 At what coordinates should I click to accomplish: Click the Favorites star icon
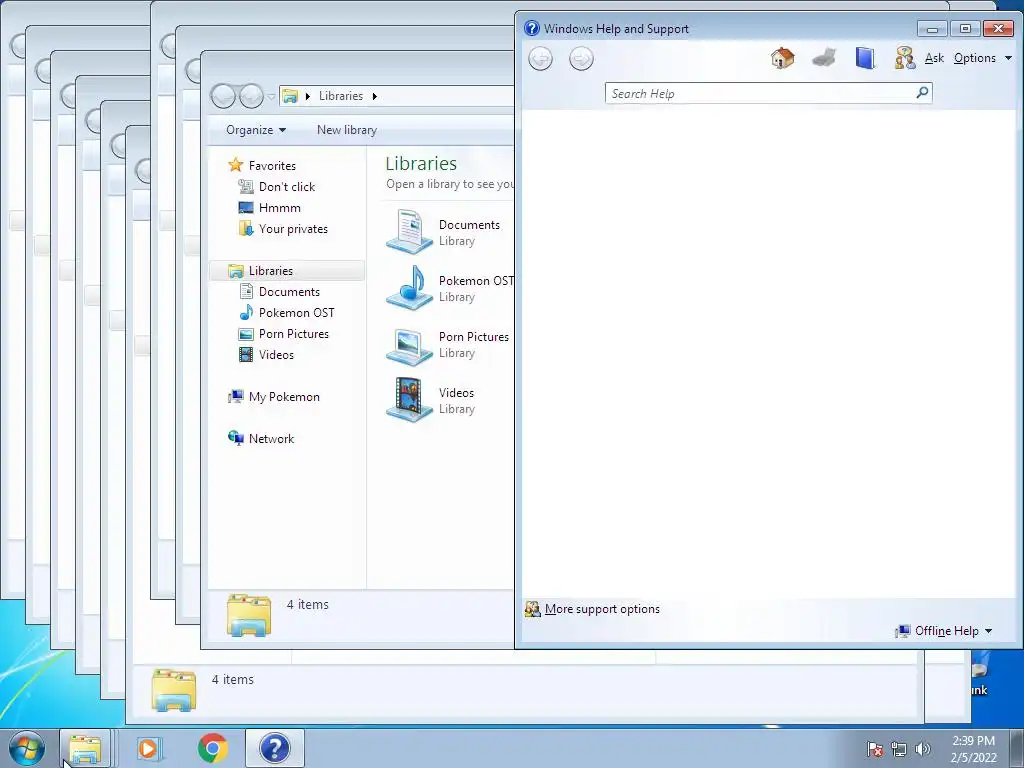tap(235, 165)
